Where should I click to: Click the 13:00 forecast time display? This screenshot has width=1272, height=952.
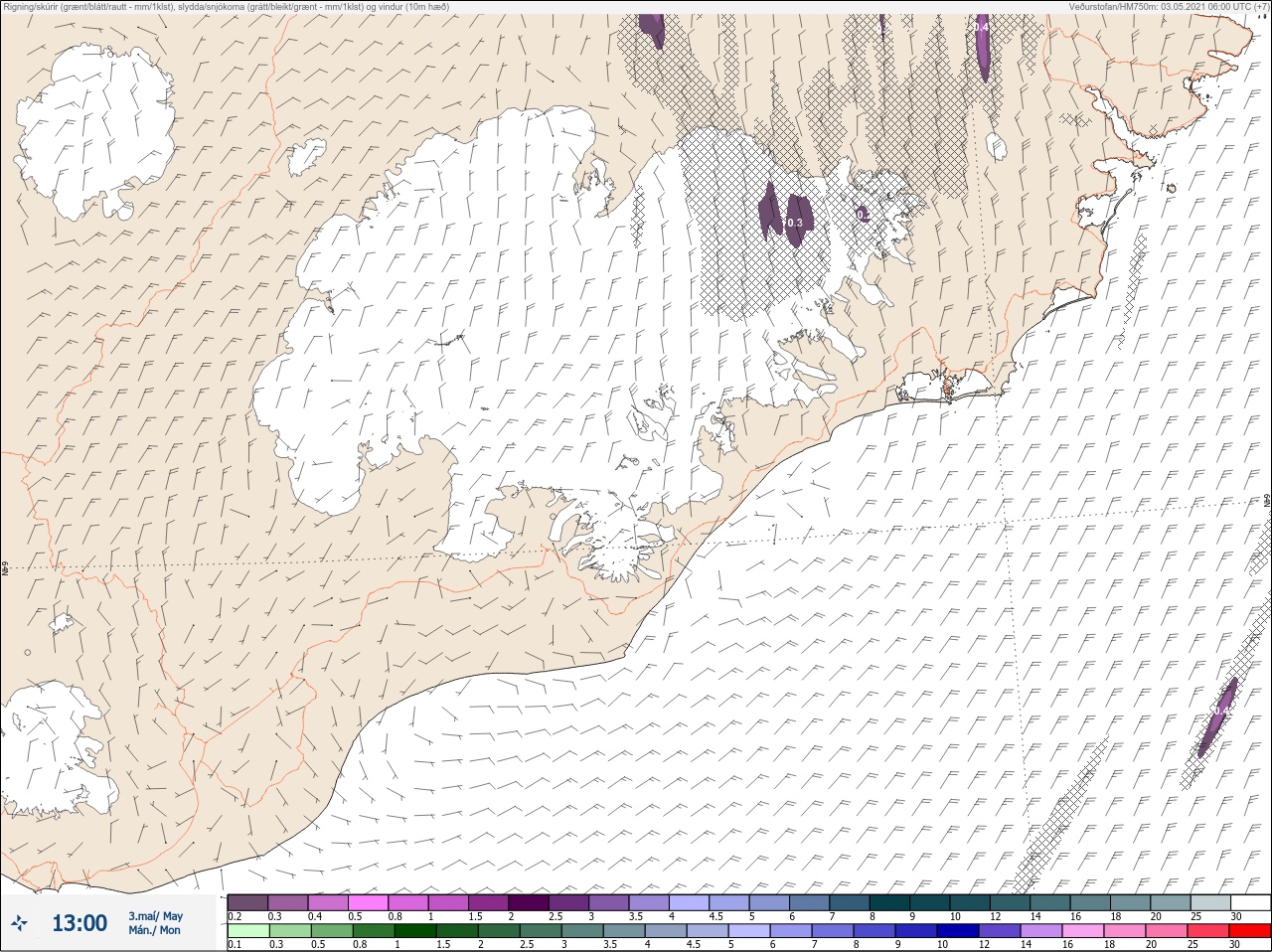coord(79,923)
